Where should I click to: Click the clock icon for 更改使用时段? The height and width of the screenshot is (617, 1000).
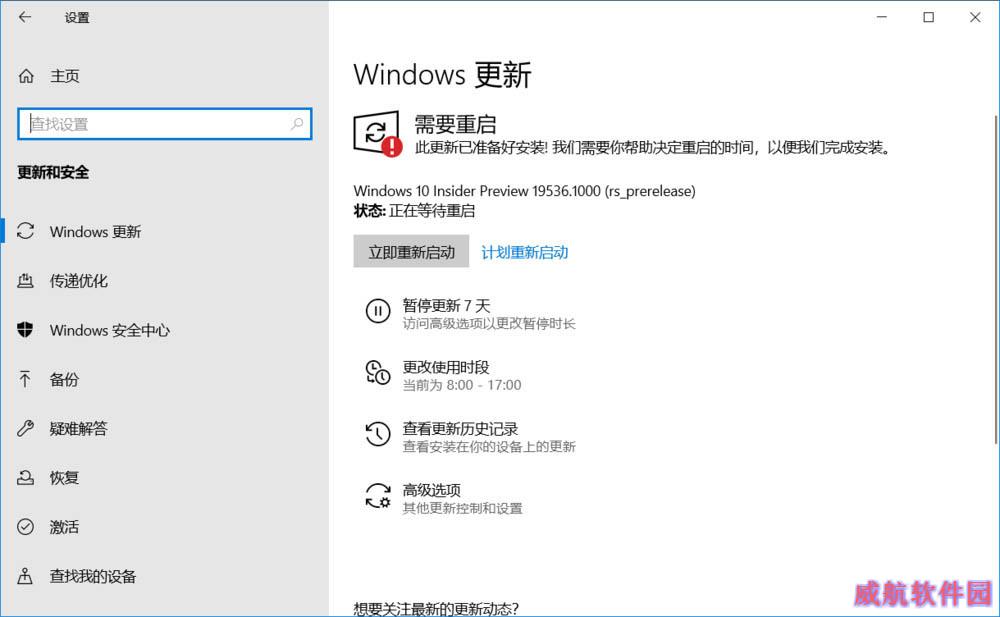(378, 373)
